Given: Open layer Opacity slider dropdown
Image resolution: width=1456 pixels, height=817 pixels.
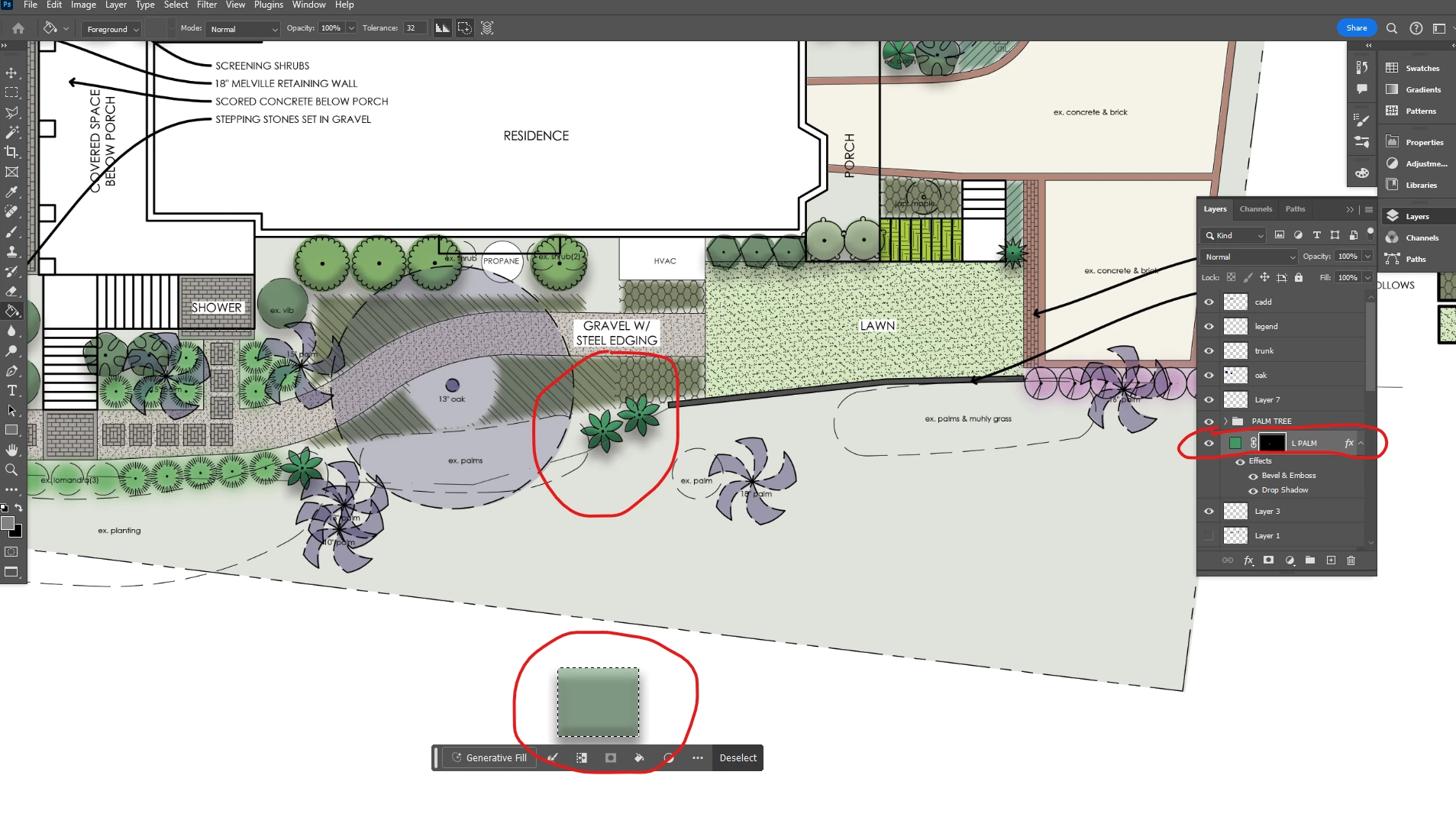Looking at the screenshot, I should point(1367,257).
